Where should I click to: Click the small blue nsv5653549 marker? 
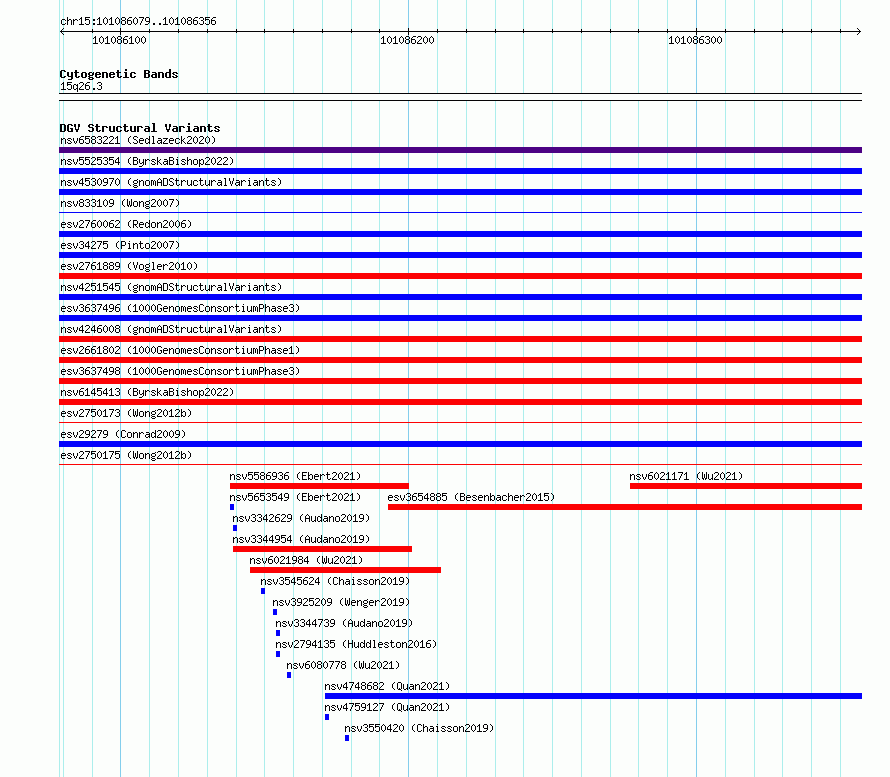click(x=232, y=507)
